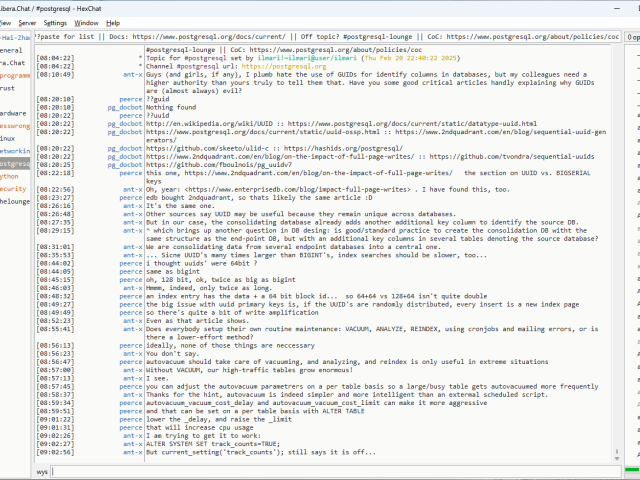The width and height of the screenshot is (640, 480).
Task: Open the Help menu
Action: pyautogui.click(x=113, y=22)
